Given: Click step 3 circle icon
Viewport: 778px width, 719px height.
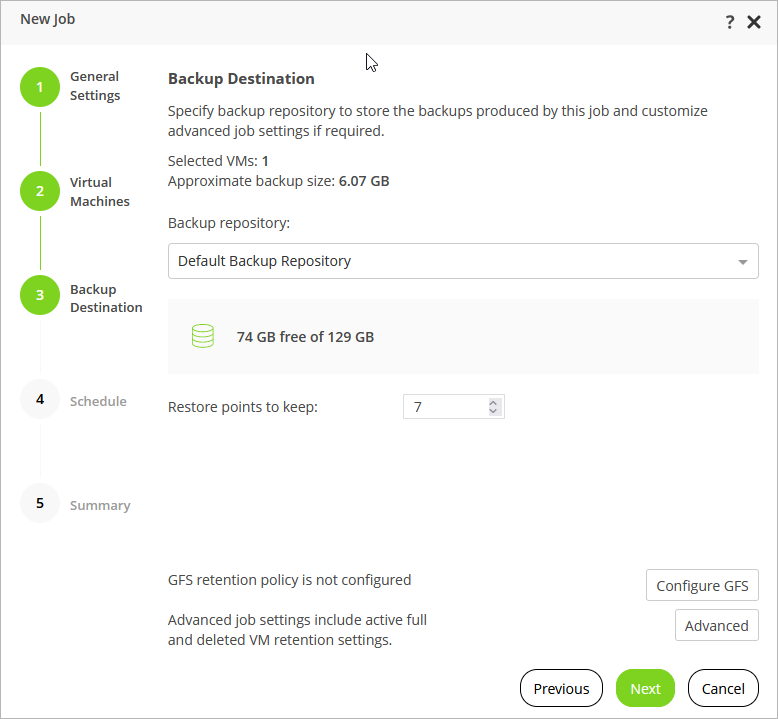Looking at the screenshot, I should pyautogui.click(x=40, y=295).
